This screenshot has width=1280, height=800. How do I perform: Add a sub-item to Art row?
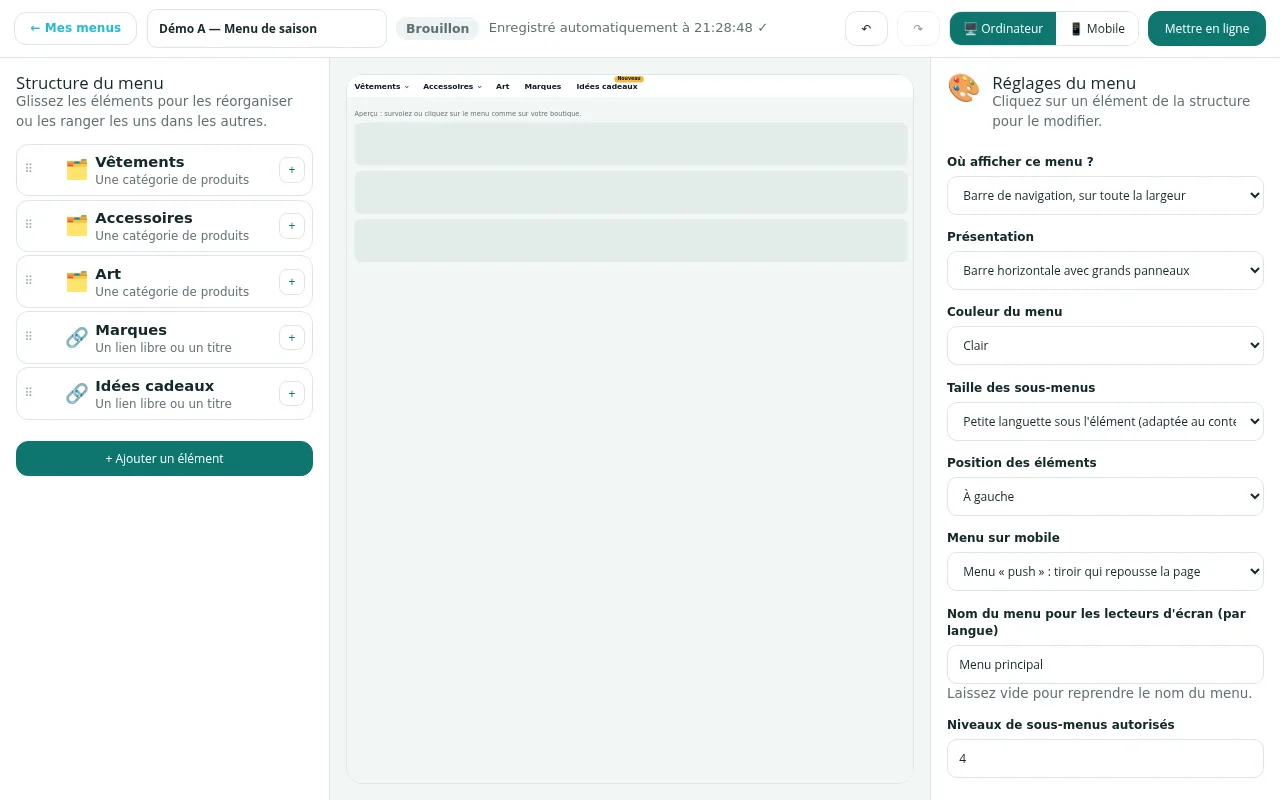pos(292,282)
